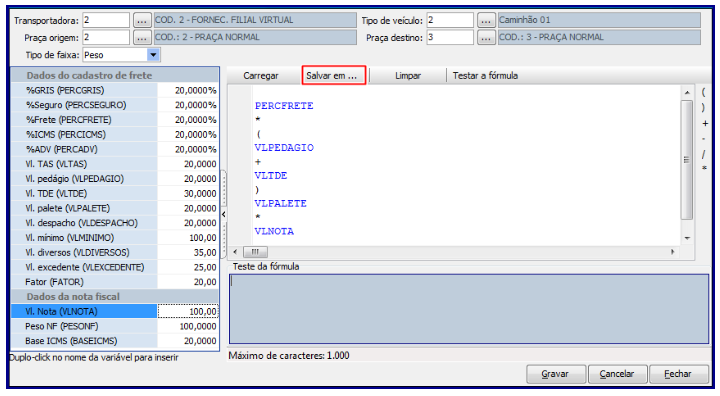Viewport: 720px width, 396px height.
Task: Select the Vl. palete (VLPALETE) row
Action: pyautogui.click(x=115, y=208)
